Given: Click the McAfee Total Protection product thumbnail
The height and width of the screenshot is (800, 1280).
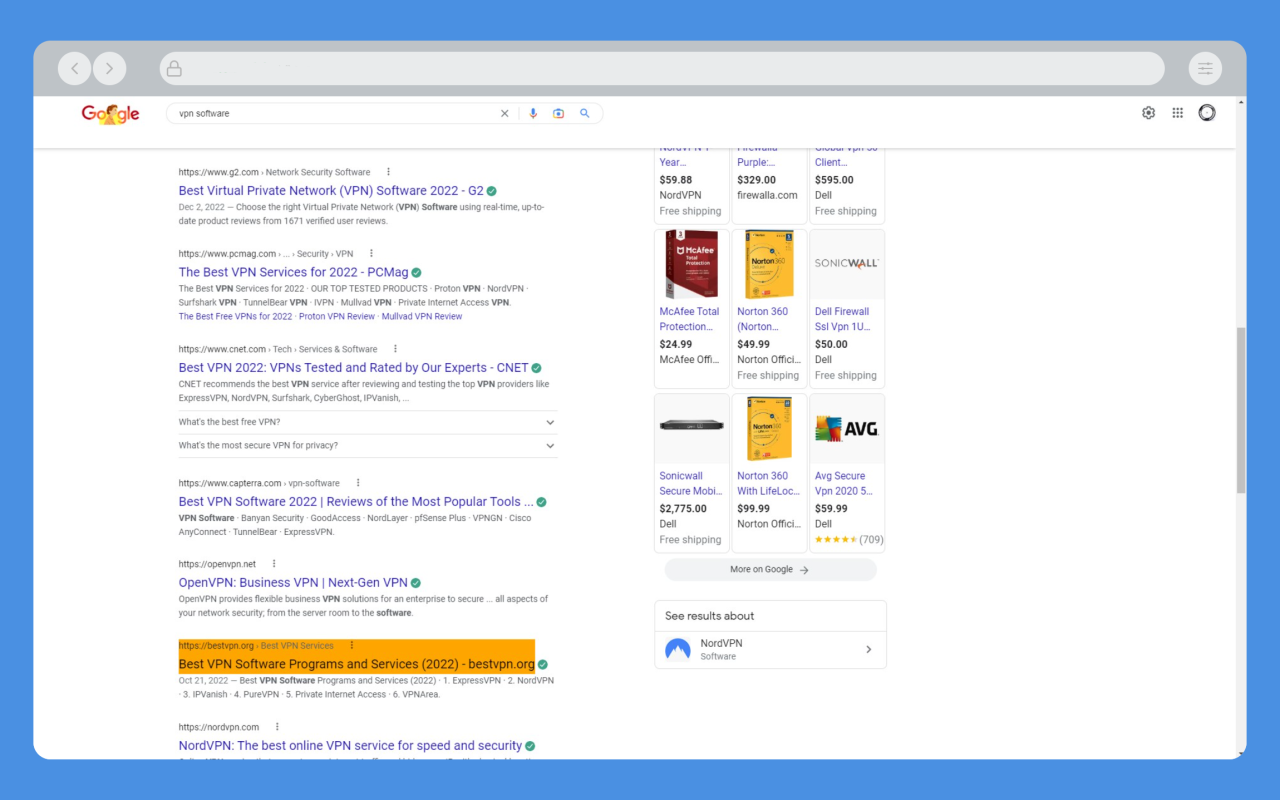Looking at the screenshot, I should point(690,263).
